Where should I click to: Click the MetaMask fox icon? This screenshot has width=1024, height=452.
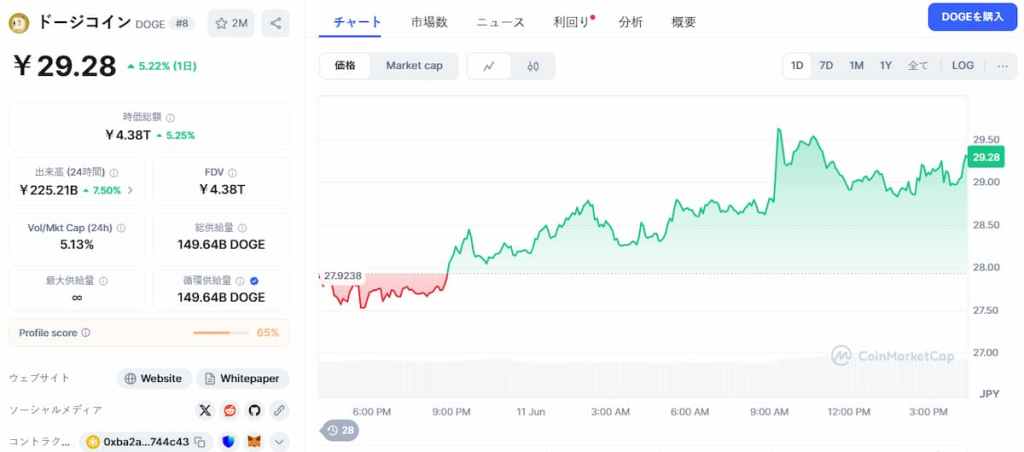254,442
